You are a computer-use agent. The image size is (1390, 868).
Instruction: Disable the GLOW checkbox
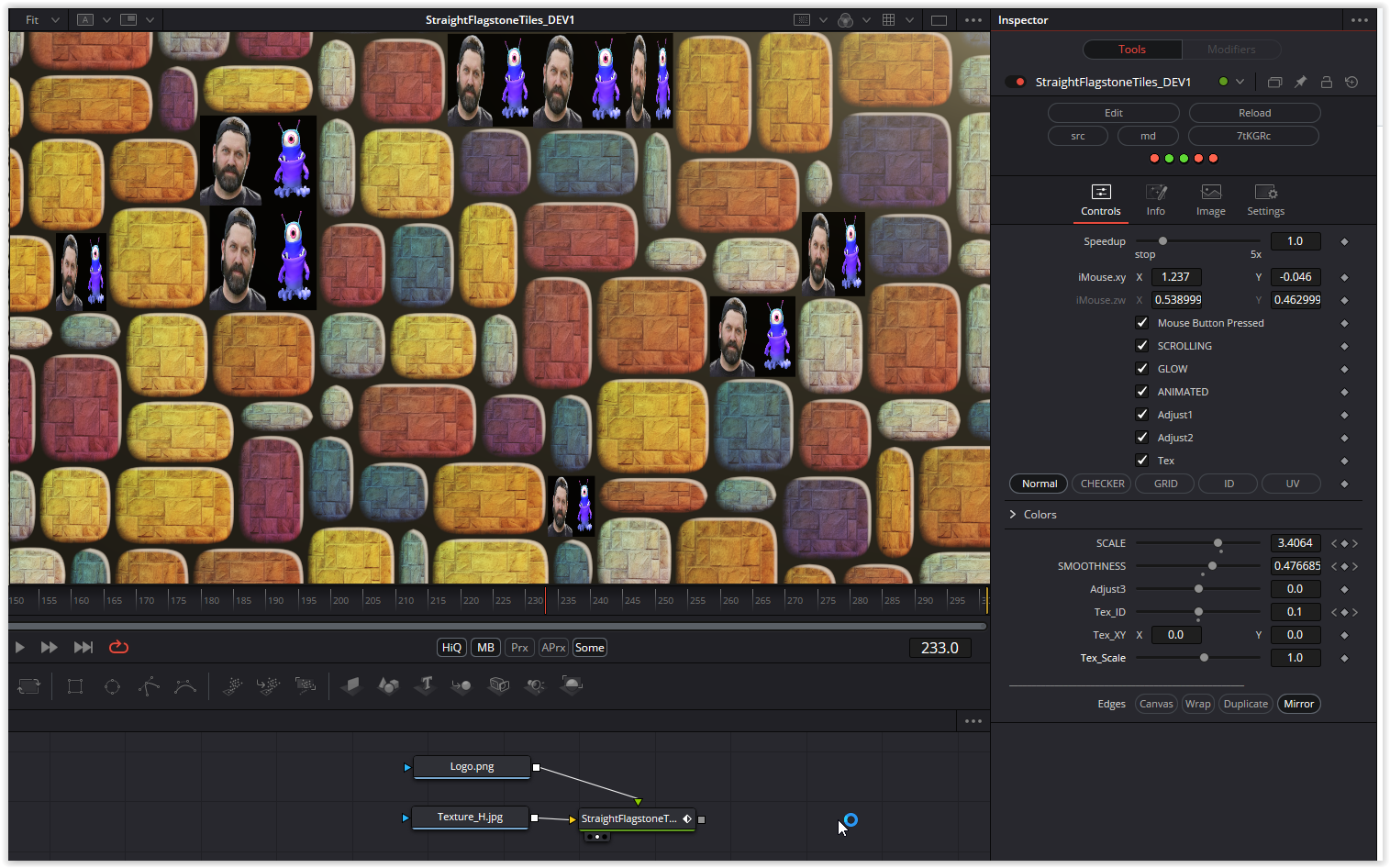1142,369
